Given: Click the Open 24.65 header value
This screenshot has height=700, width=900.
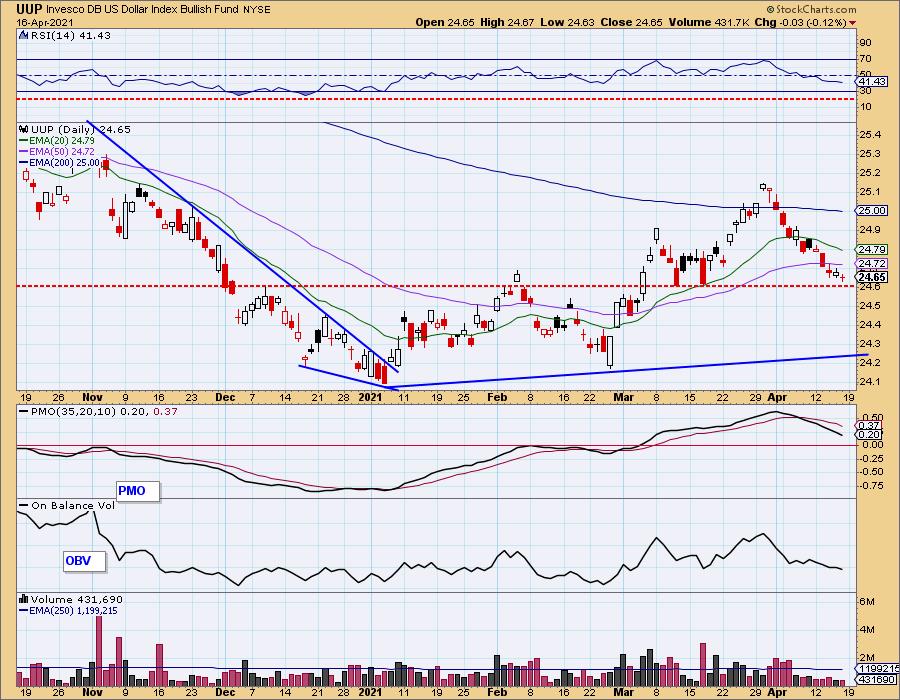Looking at the screenshot, I should tap(445, 22).
